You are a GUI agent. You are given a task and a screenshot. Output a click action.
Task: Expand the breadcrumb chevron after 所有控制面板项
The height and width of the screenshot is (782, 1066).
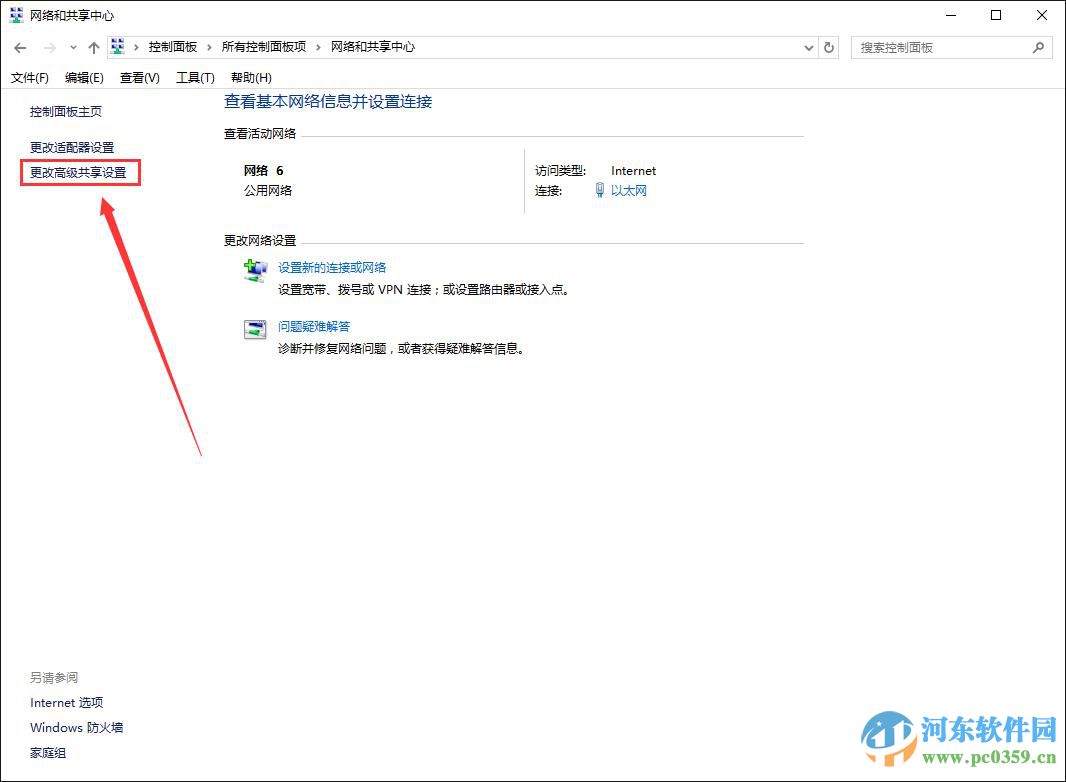click(318, 46)
